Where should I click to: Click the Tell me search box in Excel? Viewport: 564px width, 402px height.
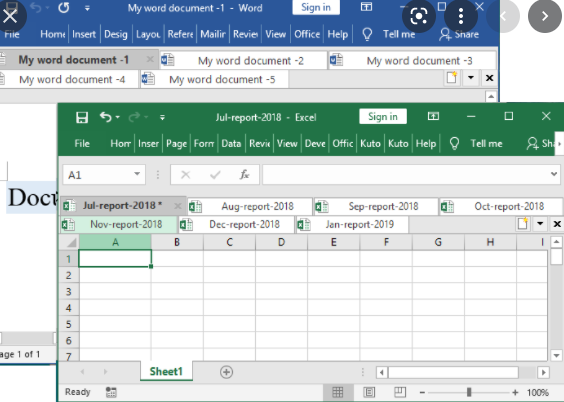pos(486,143)
